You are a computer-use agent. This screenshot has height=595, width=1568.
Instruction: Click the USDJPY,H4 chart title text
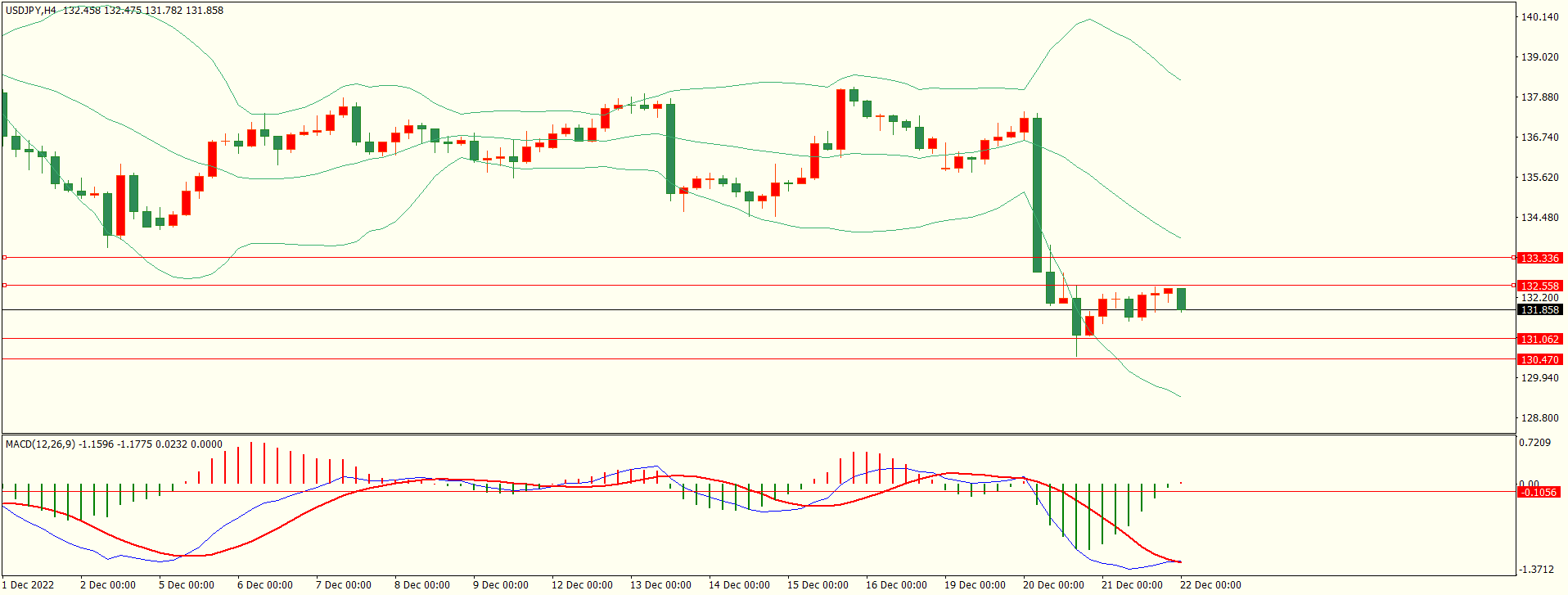click(31, 11)
